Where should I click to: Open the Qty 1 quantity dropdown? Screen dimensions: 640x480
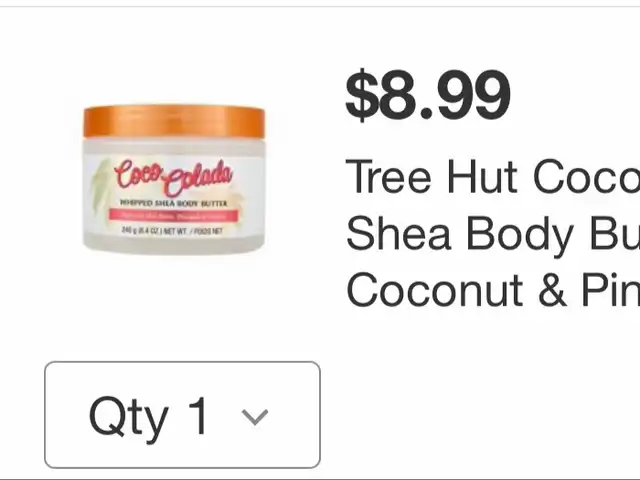[182, 415]
